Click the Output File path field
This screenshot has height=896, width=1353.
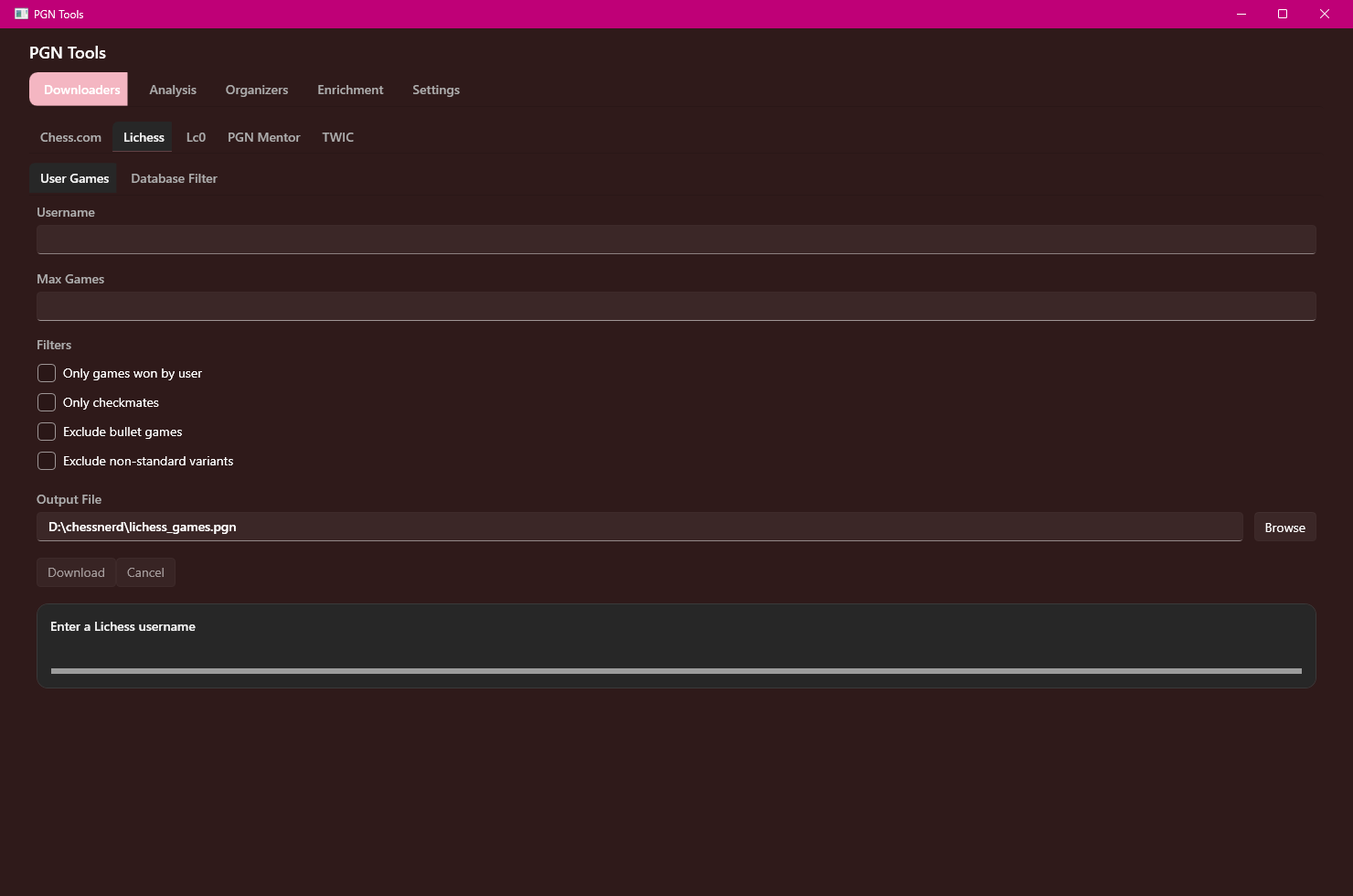[639, 527]
